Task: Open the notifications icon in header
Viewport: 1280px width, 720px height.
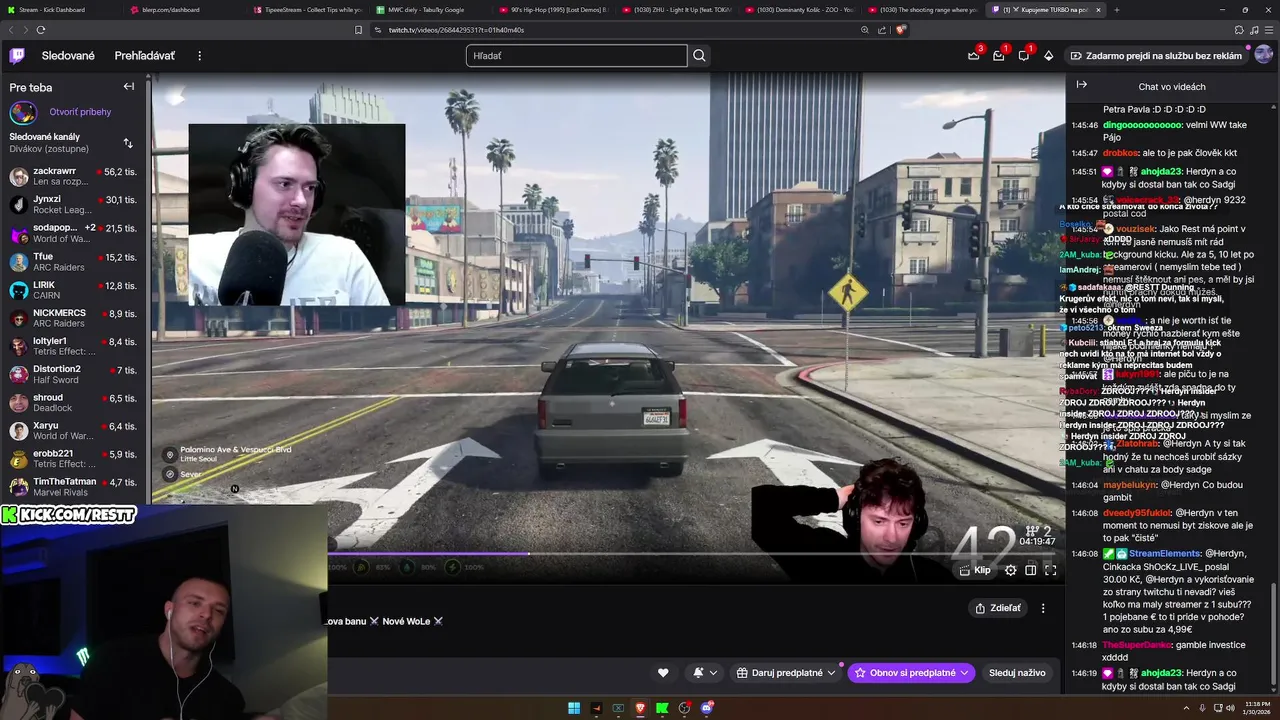Action: pos(1023,56)
